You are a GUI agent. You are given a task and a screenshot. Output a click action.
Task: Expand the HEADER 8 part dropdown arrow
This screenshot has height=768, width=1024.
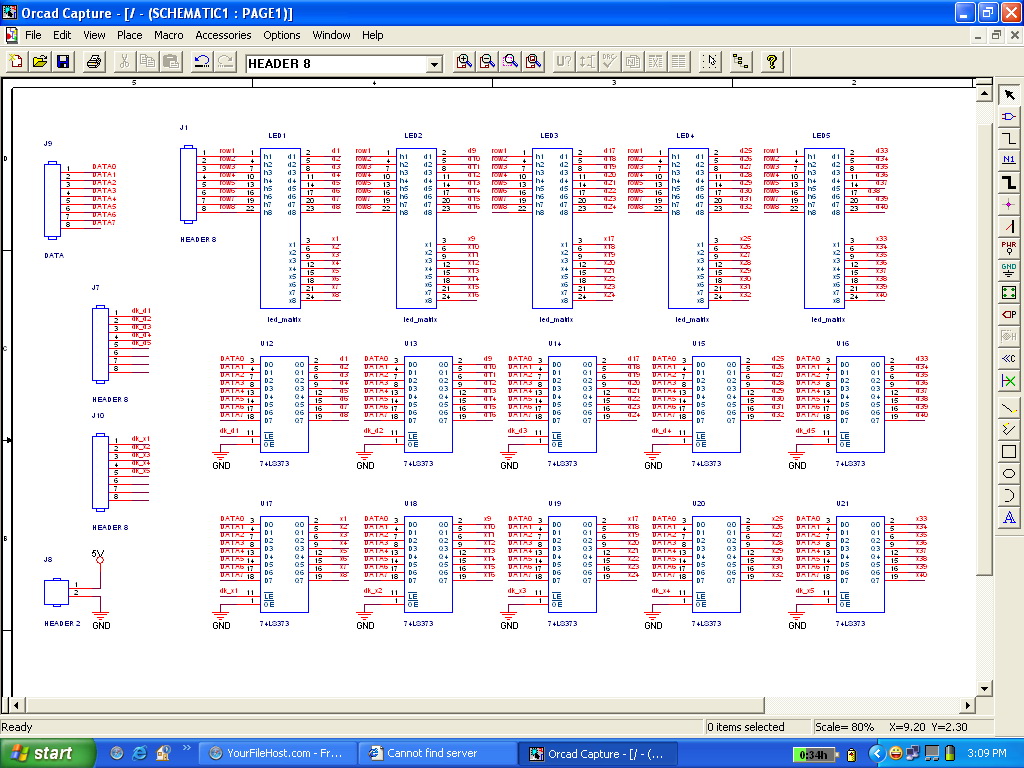pos(435,64)
